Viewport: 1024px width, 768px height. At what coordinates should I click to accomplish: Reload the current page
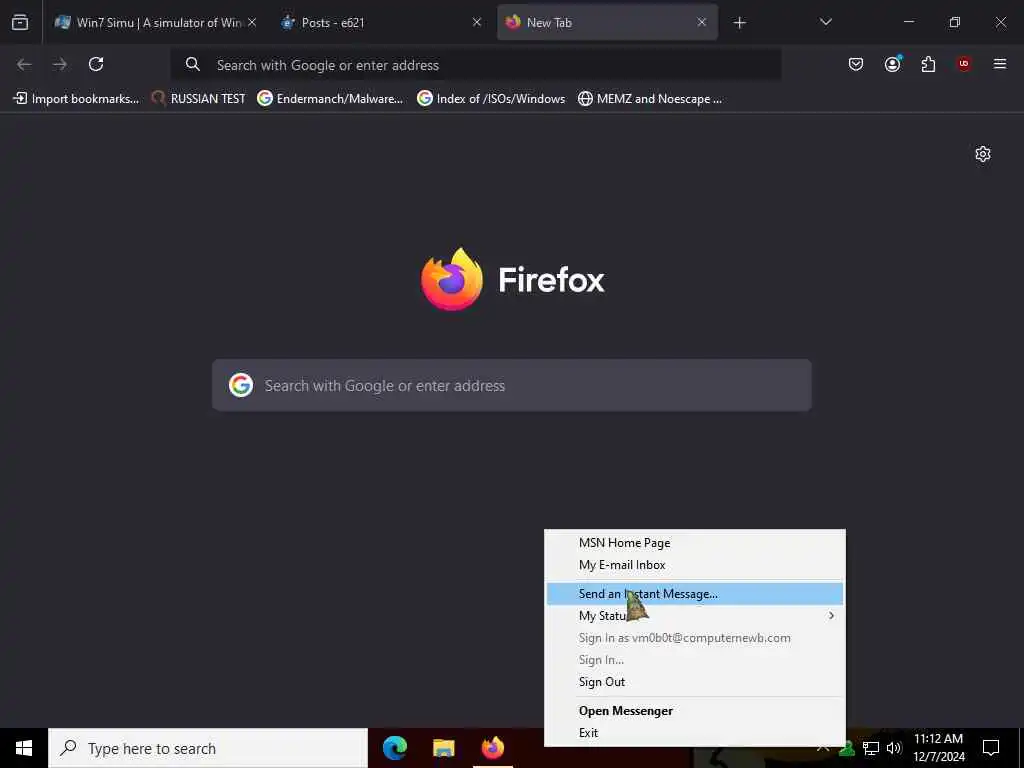[96, 64]
